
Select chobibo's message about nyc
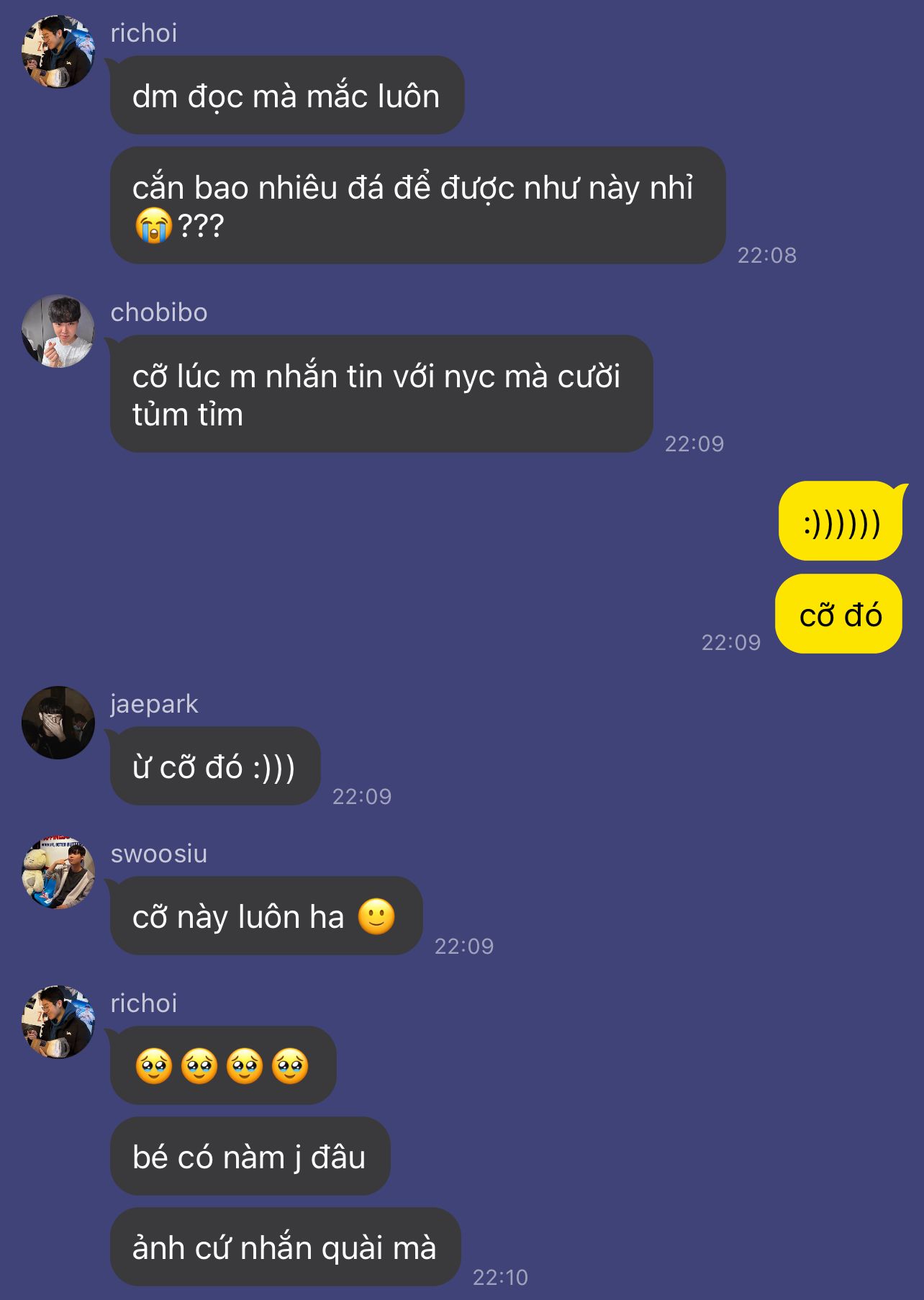click(x=381, y=394)
